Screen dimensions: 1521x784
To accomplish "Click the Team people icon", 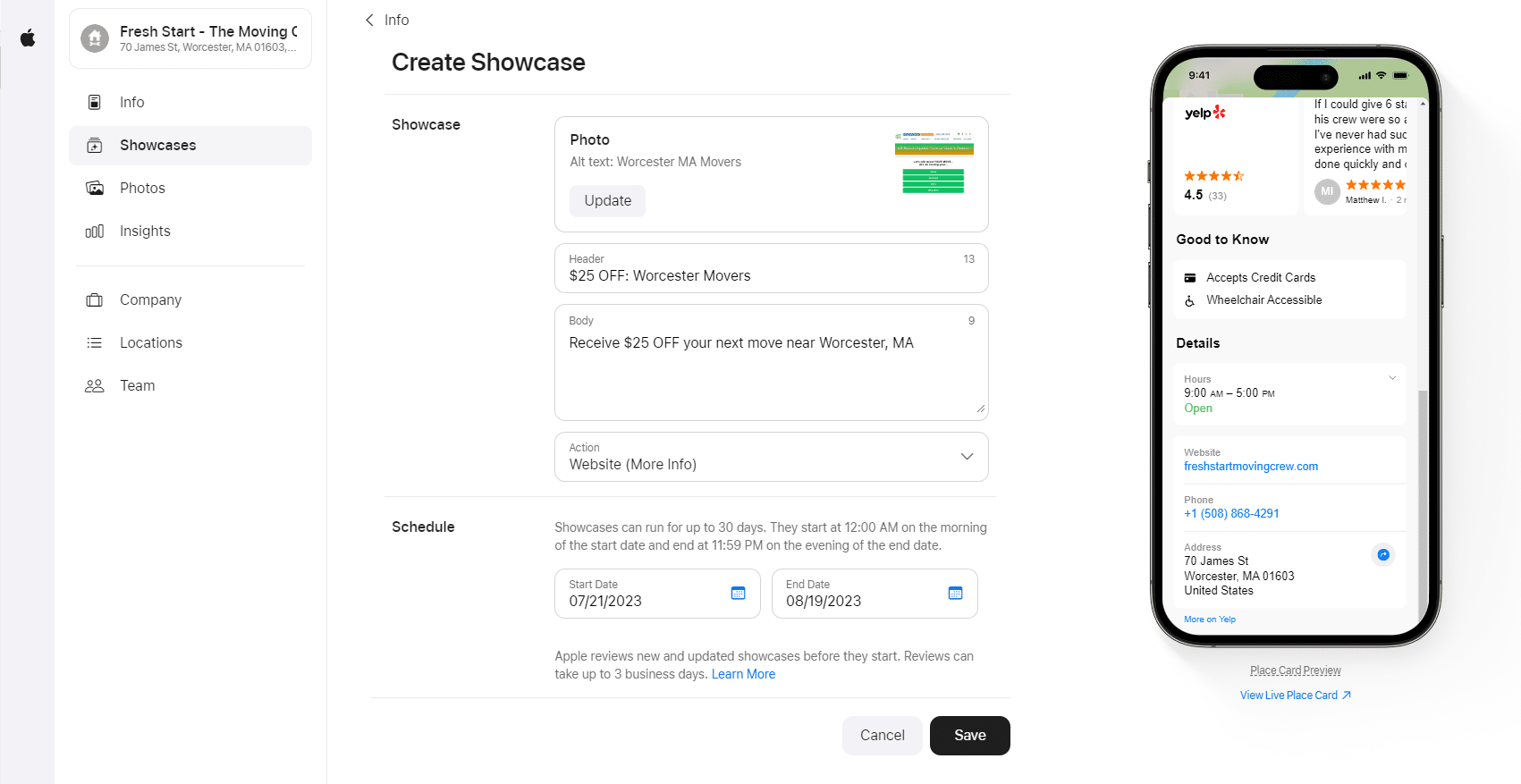I will (95, 386).
